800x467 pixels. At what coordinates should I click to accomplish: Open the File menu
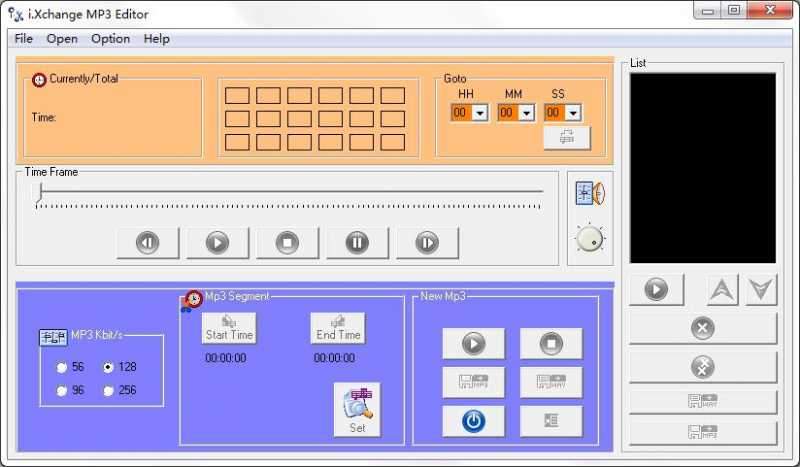tap(23, 39)
